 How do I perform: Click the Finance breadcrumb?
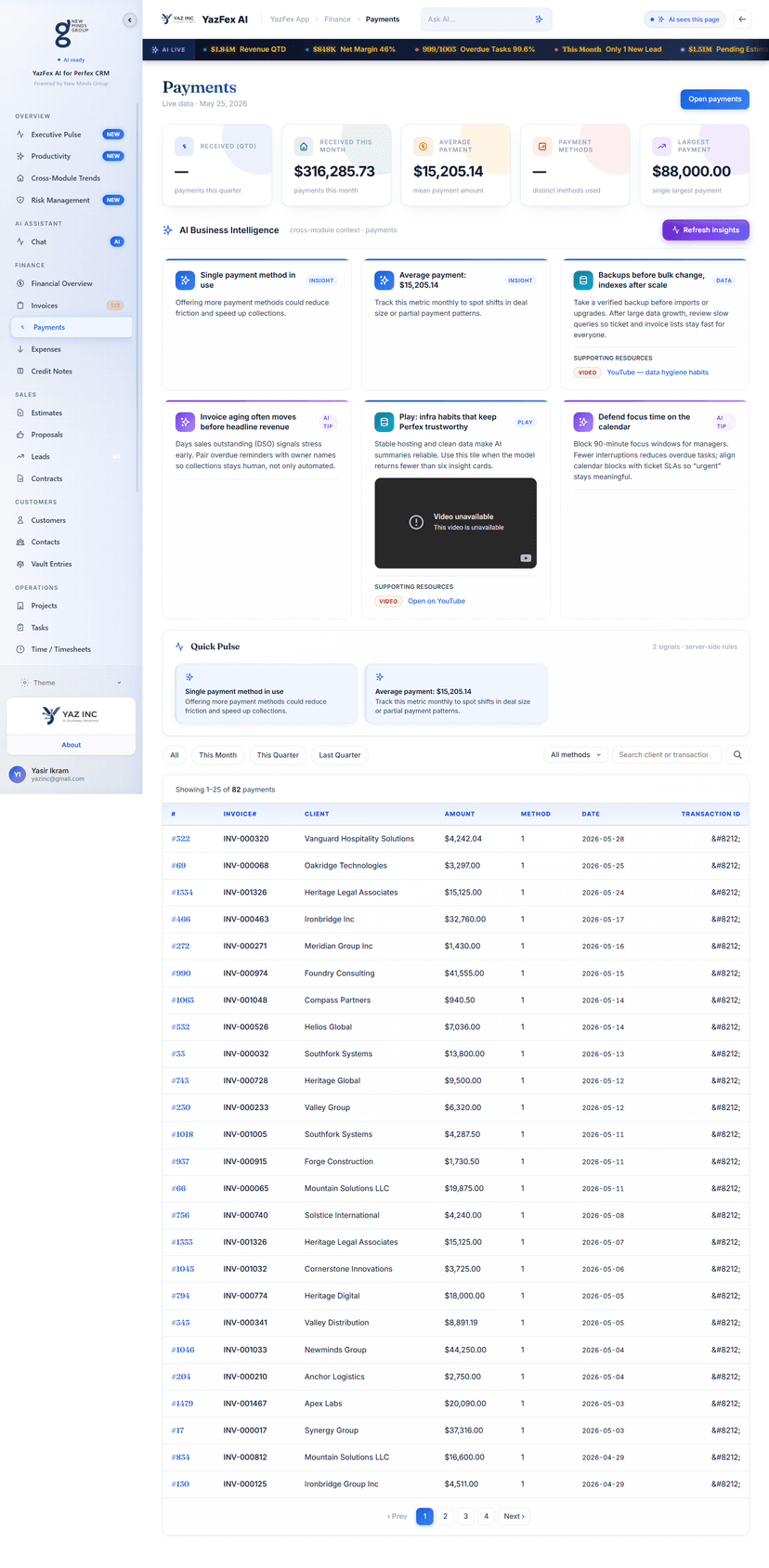337,20
